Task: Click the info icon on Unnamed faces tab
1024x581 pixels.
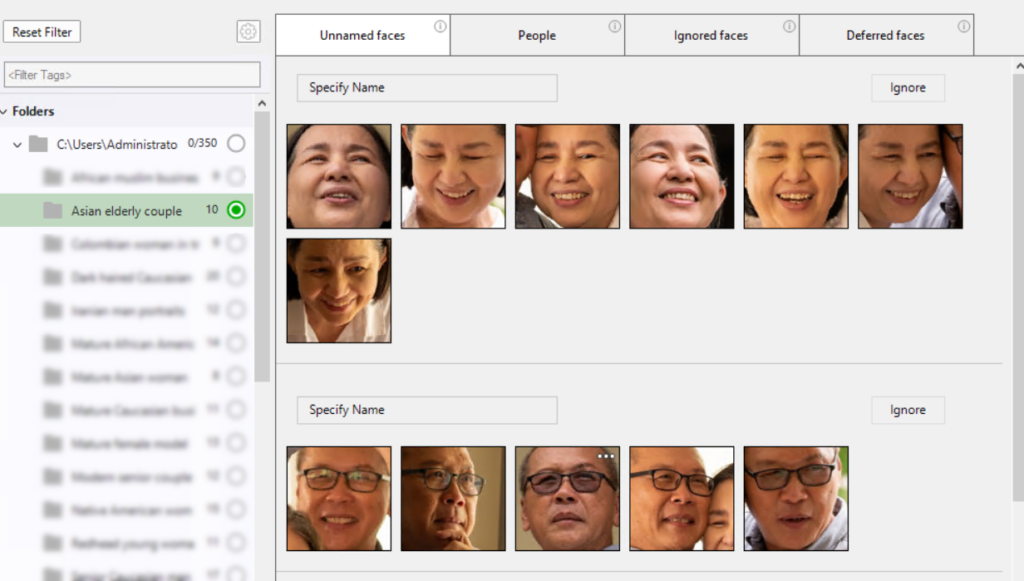Action: 440,27
